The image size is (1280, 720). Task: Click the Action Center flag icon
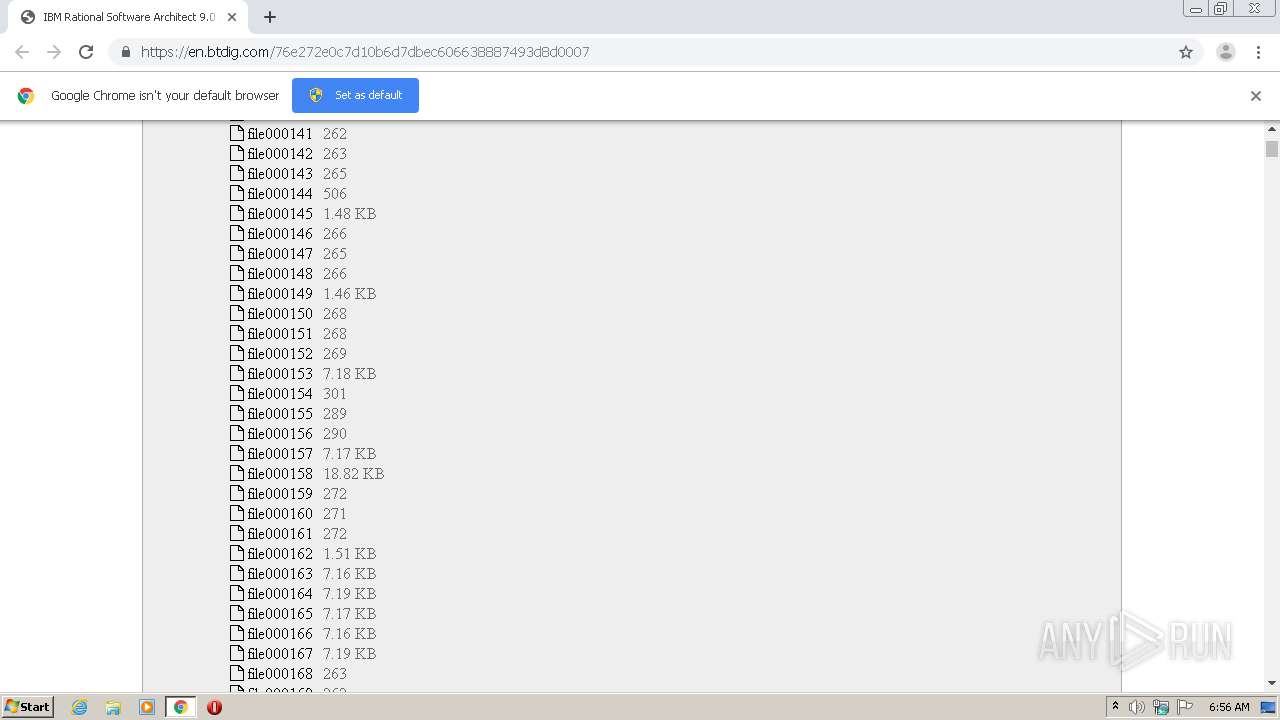coord(1185,707)
